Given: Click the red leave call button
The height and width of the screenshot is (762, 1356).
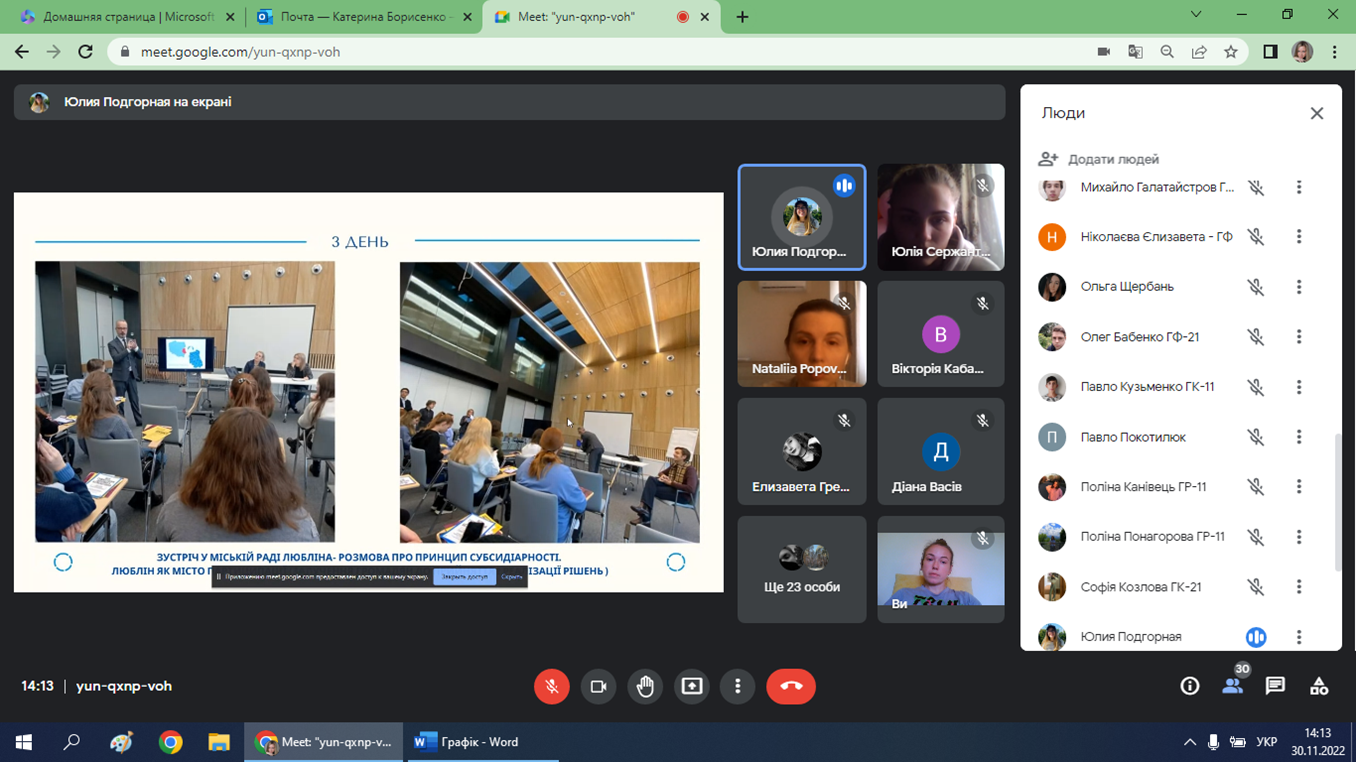Looking at the screenshot, I should click(790, 686).
